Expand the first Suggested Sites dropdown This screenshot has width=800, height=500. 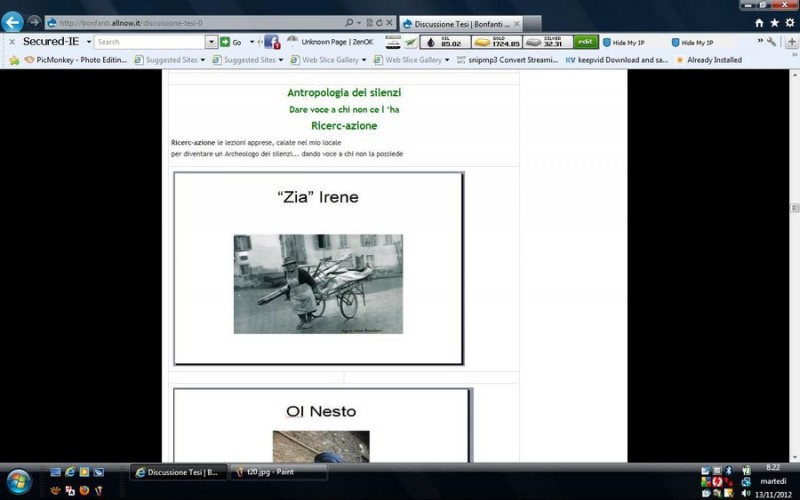[x=202, y=60]
